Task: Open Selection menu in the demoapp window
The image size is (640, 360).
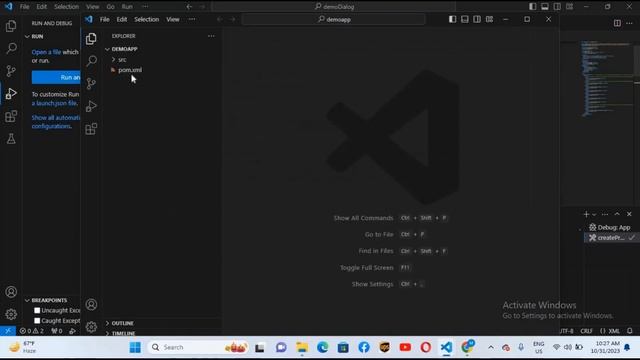Action: pos(147,19)
